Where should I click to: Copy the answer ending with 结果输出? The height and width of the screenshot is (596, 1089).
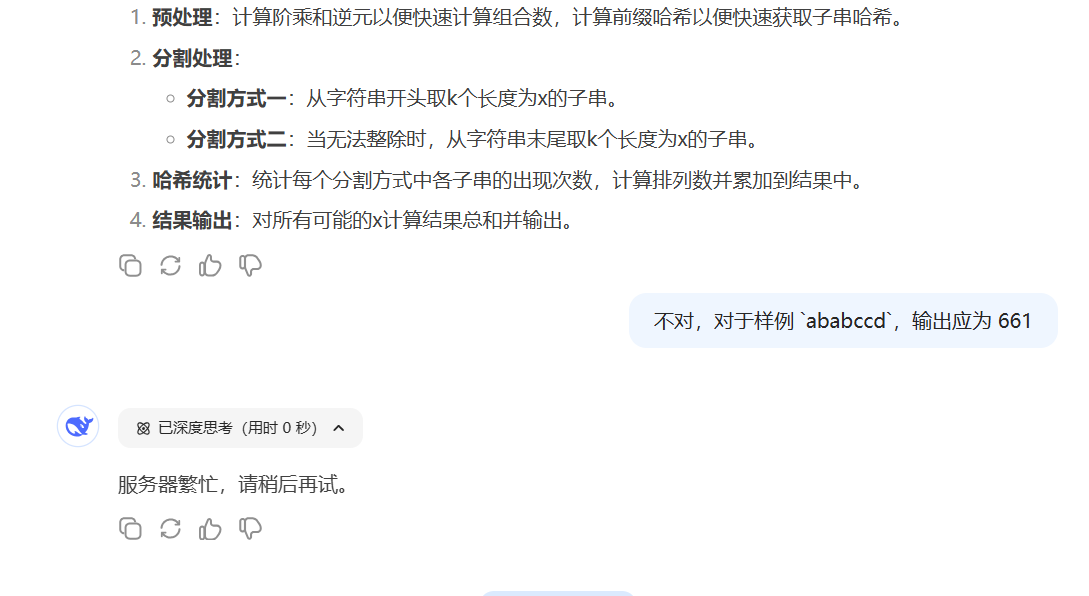tap(130, 265)
